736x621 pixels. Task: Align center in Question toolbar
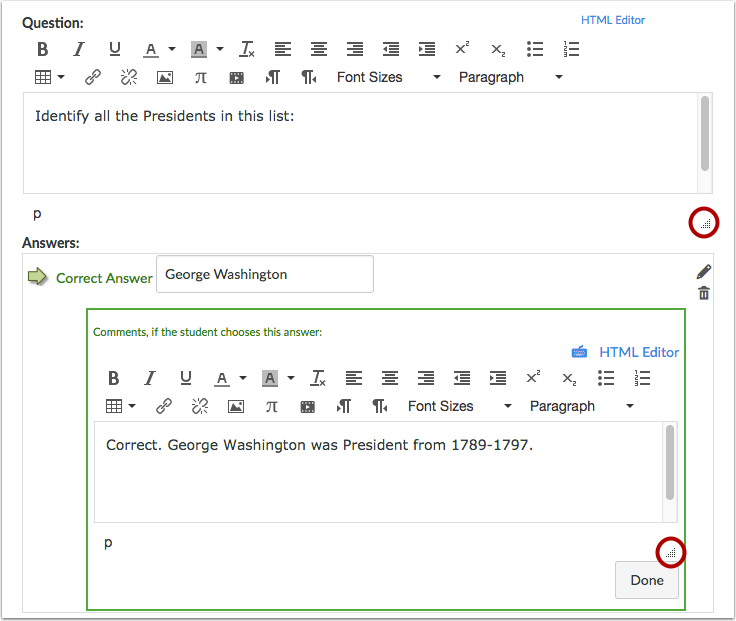pyautogui.click(x=319, y=49)
